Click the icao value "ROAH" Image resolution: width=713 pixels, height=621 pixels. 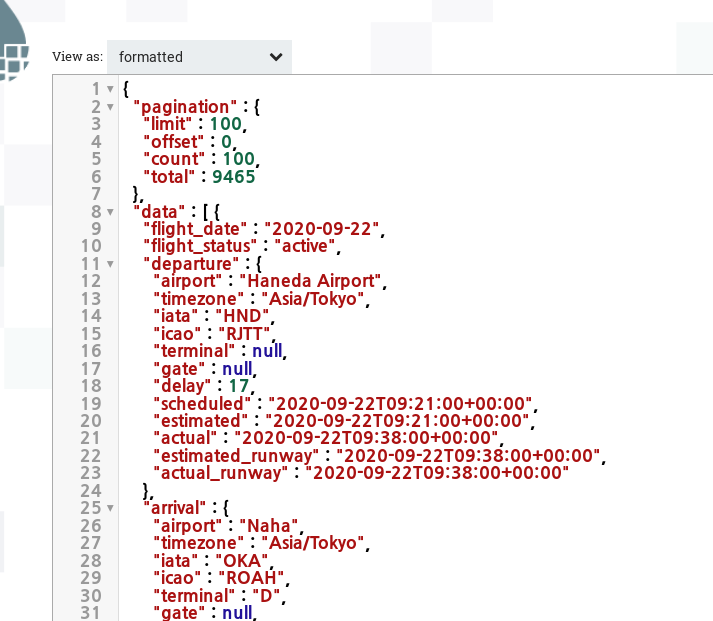coord(251,578)
